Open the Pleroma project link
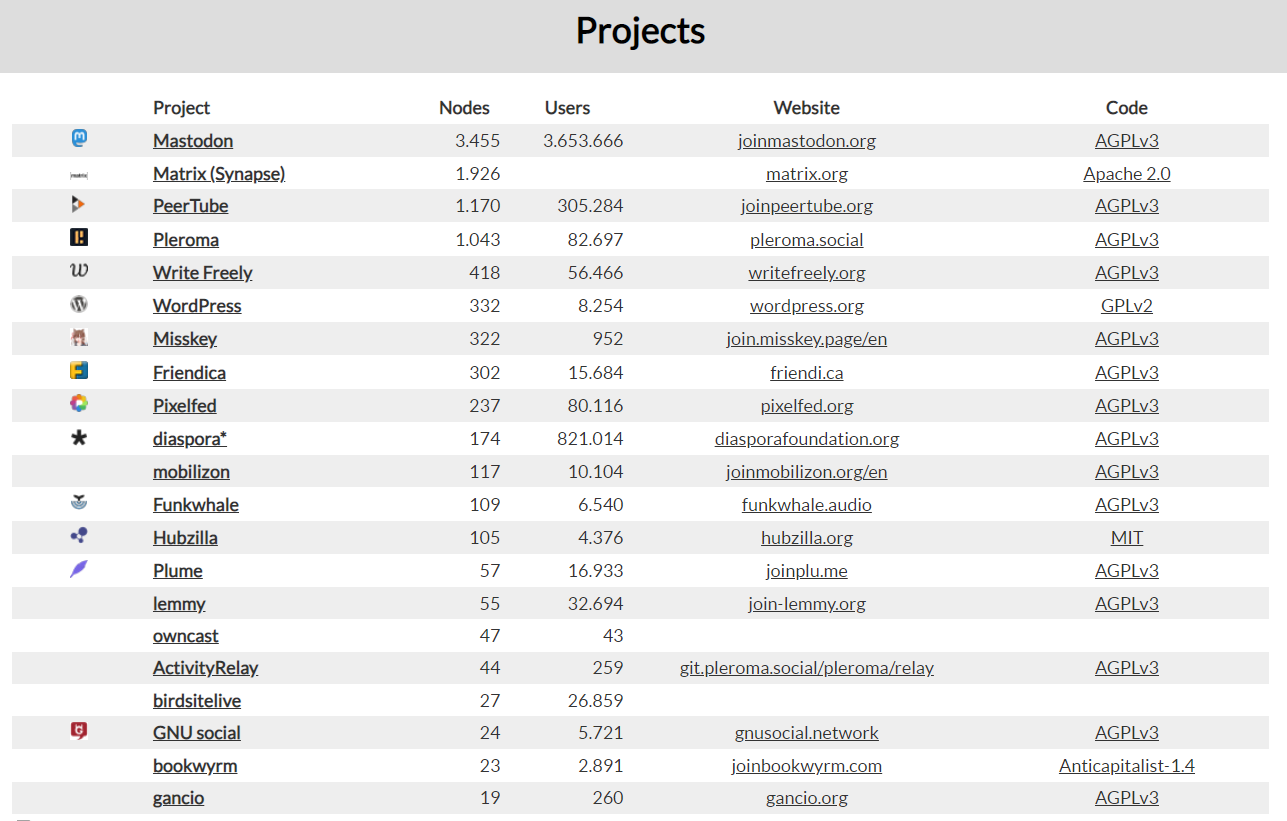Viewport: 1287px width, 821px height. click(x=186, y=240)
